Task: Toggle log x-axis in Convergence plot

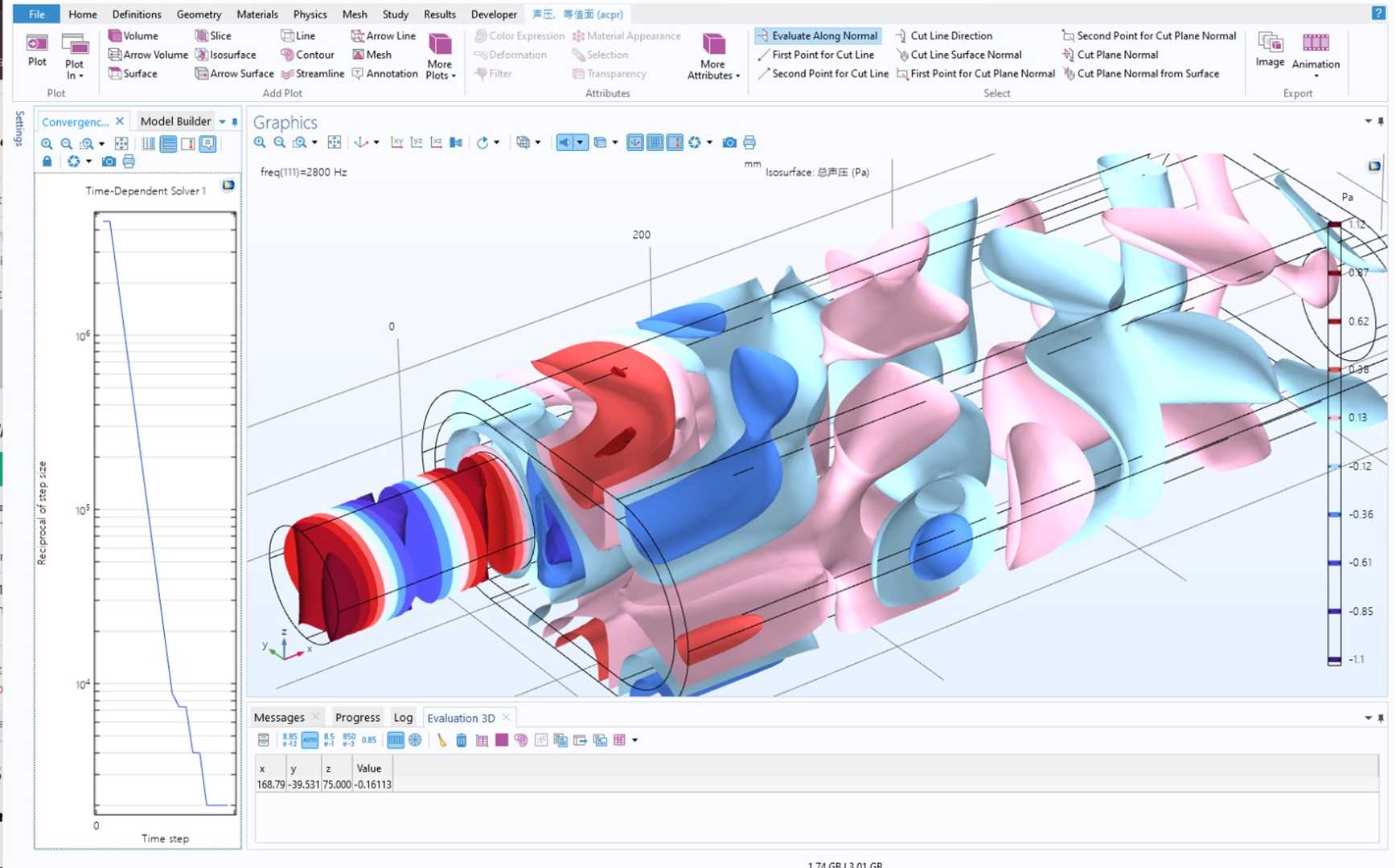Action: click(x=149, y=144)
